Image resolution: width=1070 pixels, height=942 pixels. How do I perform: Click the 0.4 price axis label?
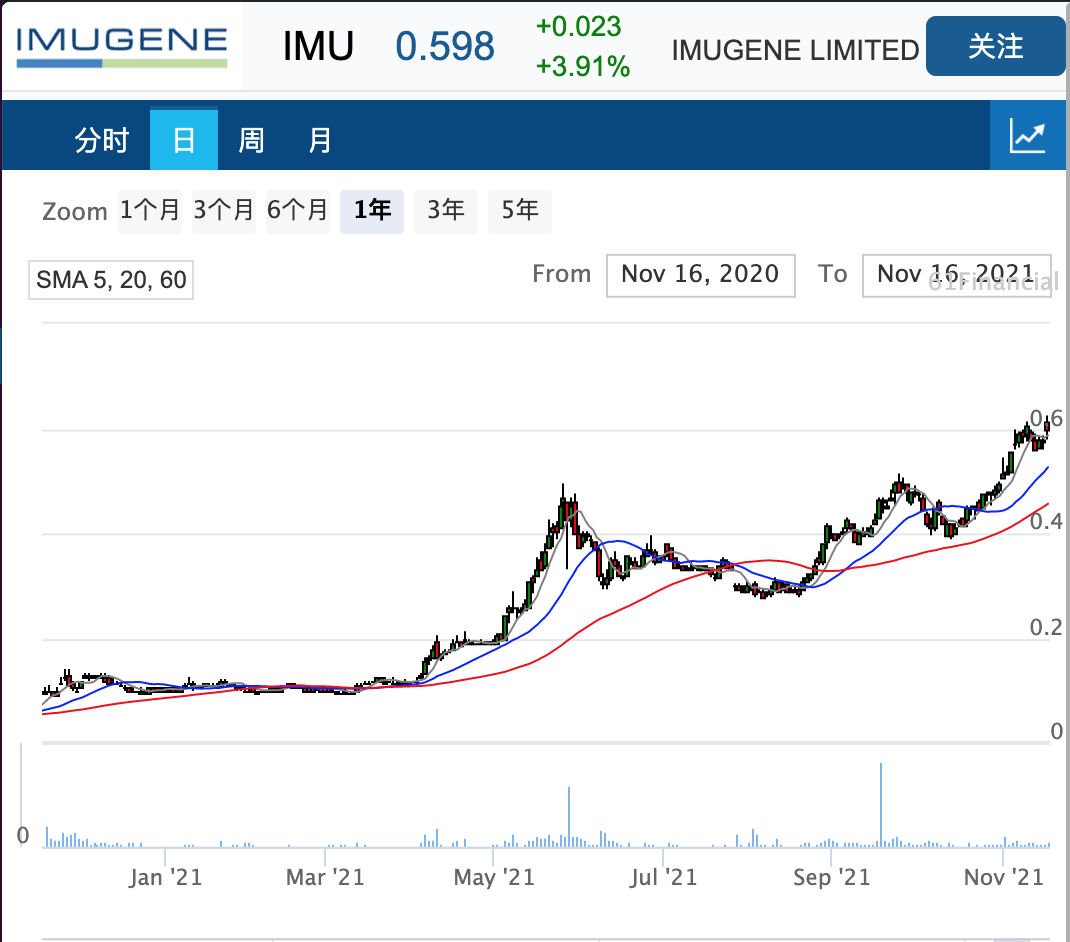(x=1045, y=522)
